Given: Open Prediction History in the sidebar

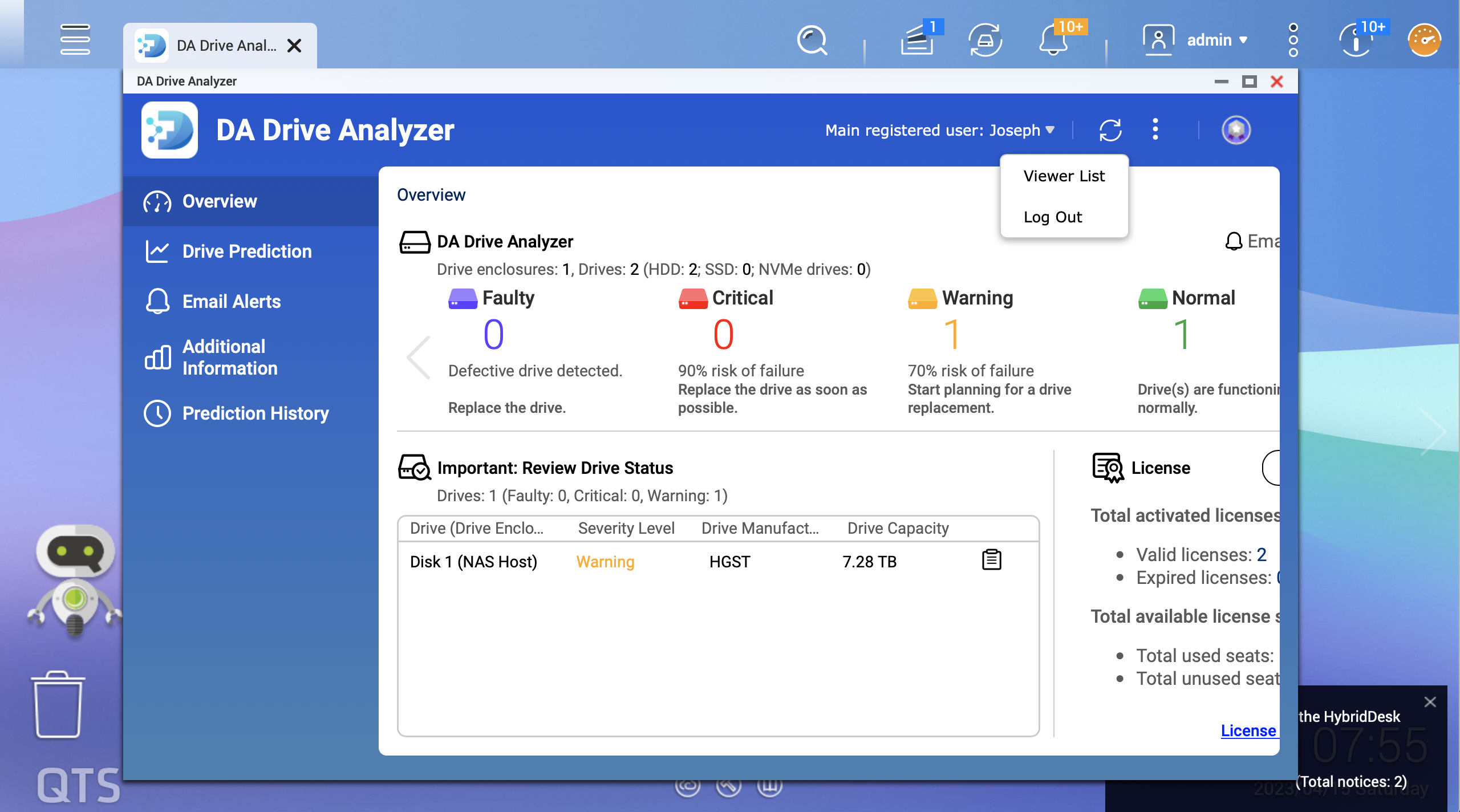Looking at the screenshot, I should click(251, 413).
